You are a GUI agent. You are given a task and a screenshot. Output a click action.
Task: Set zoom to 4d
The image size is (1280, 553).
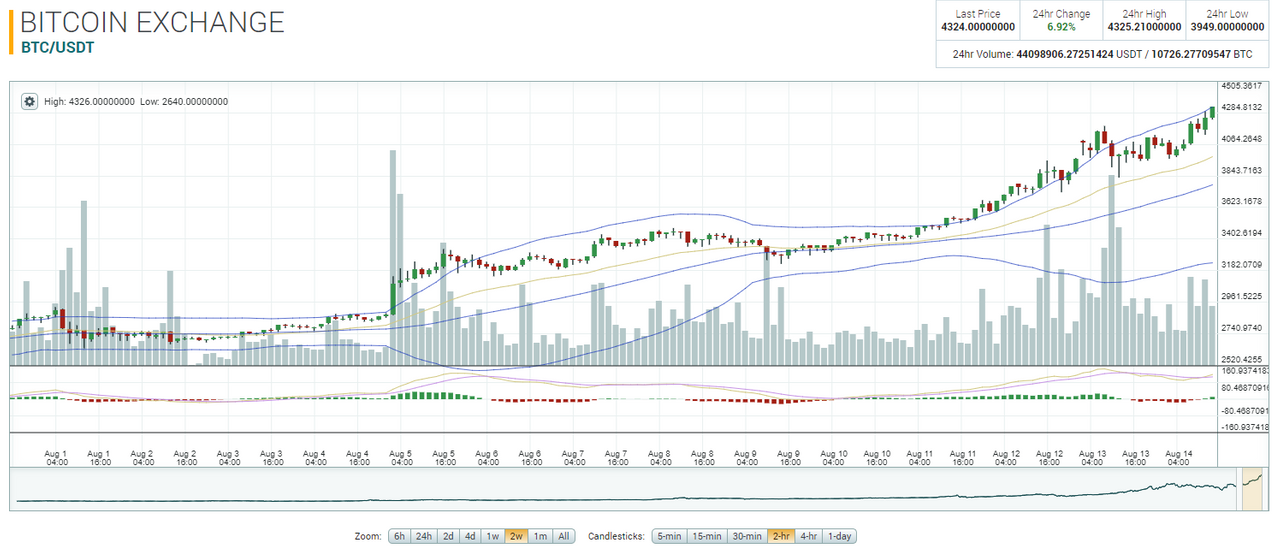pos(470,536)
